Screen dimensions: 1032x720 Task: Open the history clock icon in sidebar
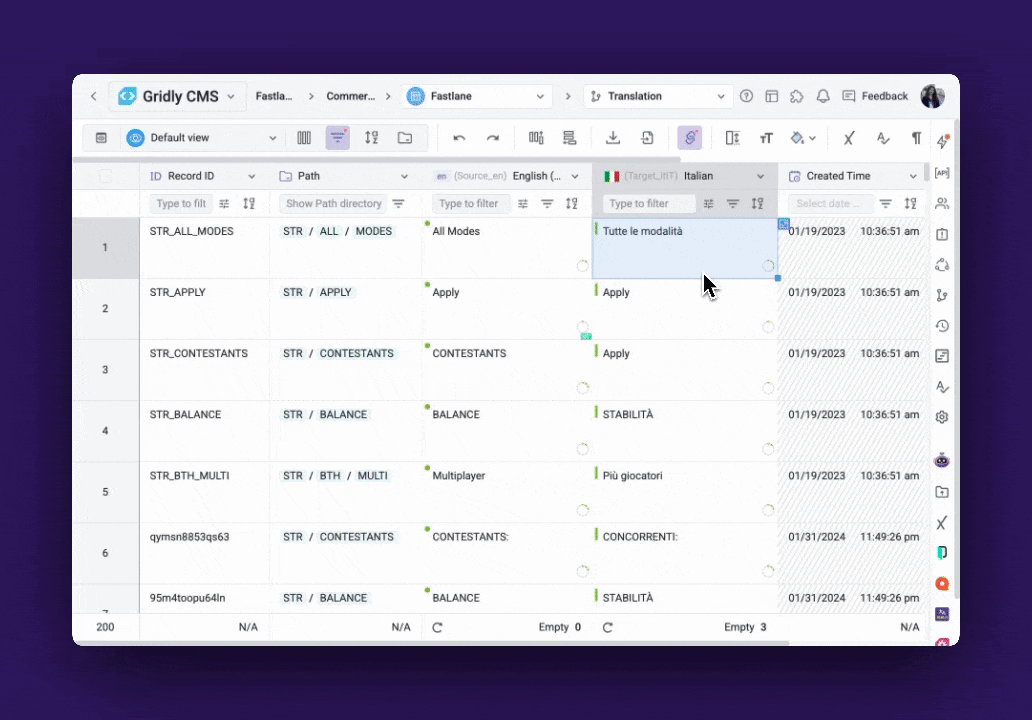point(942,326)
